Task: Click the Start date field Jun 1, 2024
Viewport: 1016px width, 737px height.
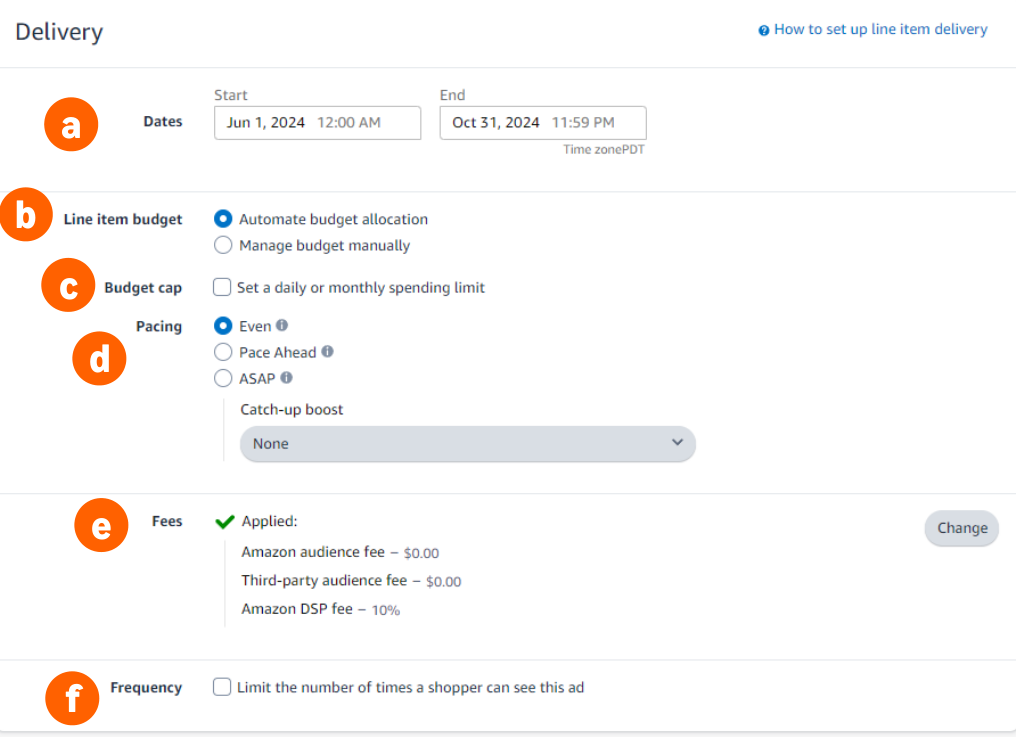Action: click(x=318, y=123)
